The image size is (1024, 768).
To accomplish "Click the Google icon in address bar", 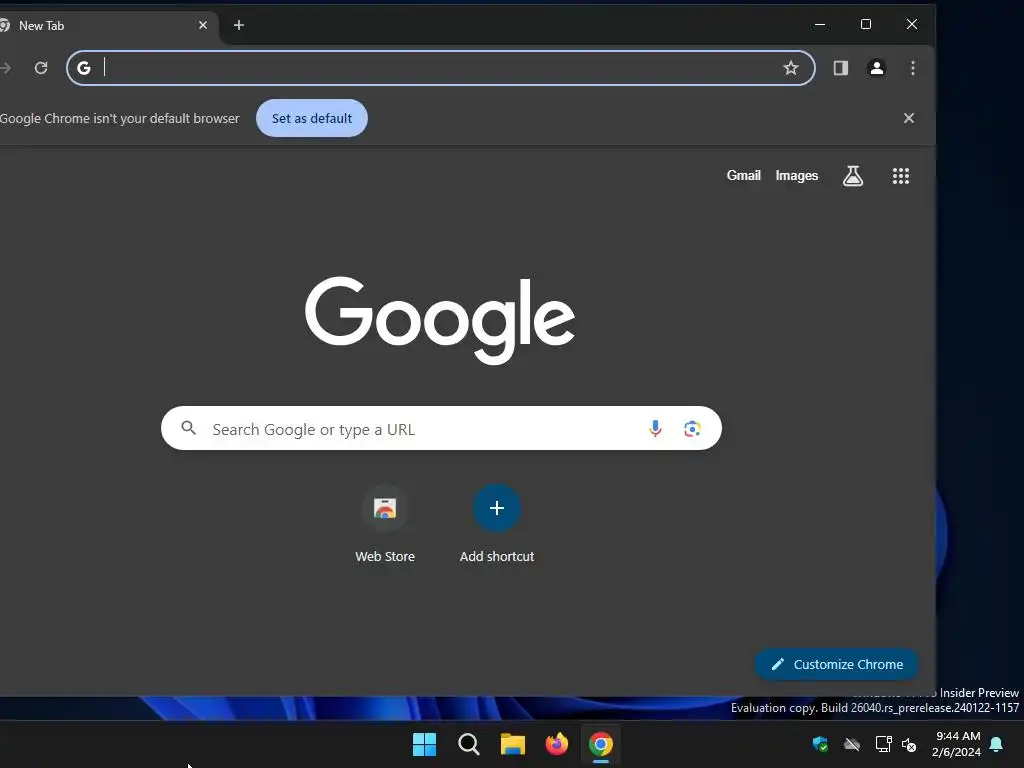I will point(84,68).
